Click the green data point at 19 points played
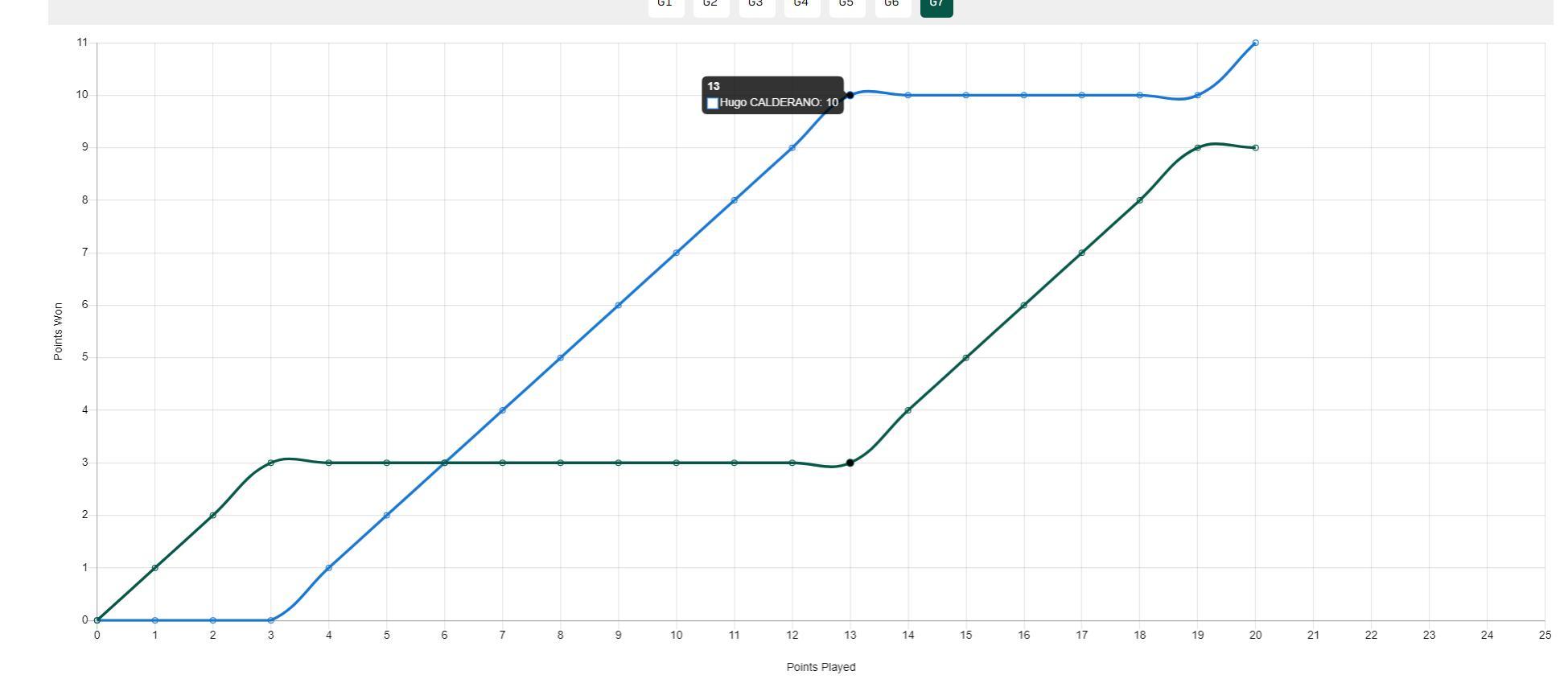 click(1197, 148)
